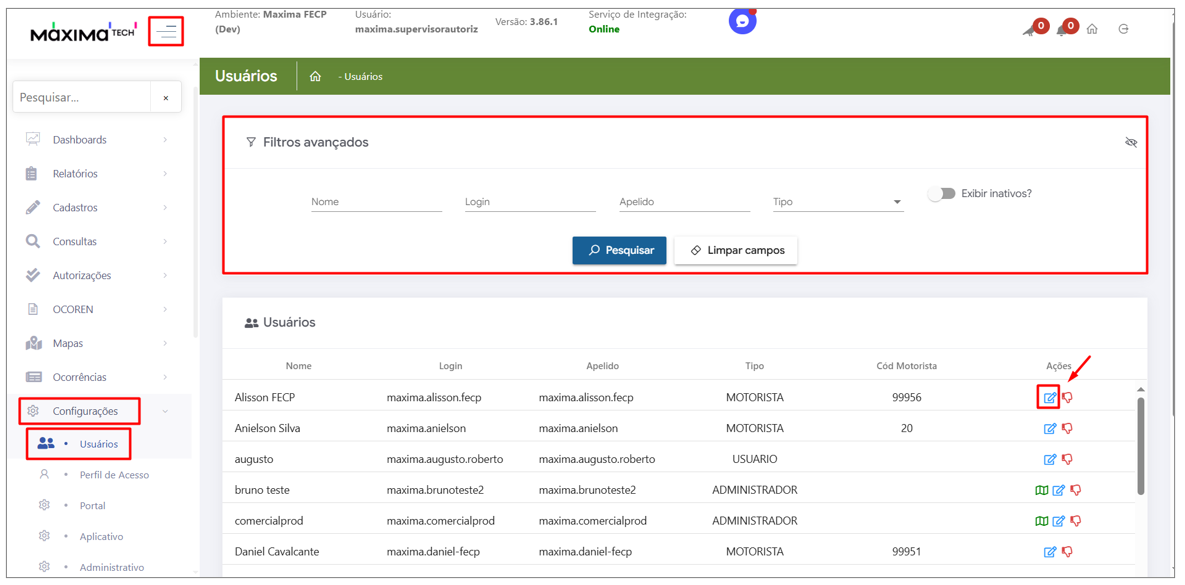Open the bell notifications icon

(x=1062, y=30)
